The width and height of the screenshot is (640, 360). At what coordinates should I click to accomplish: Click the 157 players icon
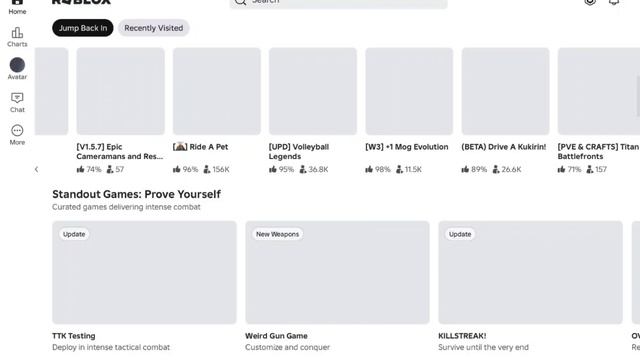[x=590, y=169]
